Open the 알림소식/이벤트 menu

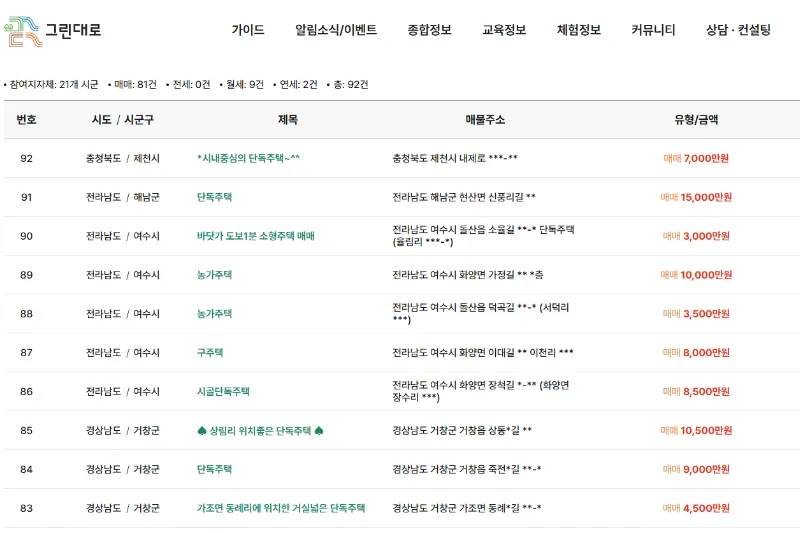(336, 30)
